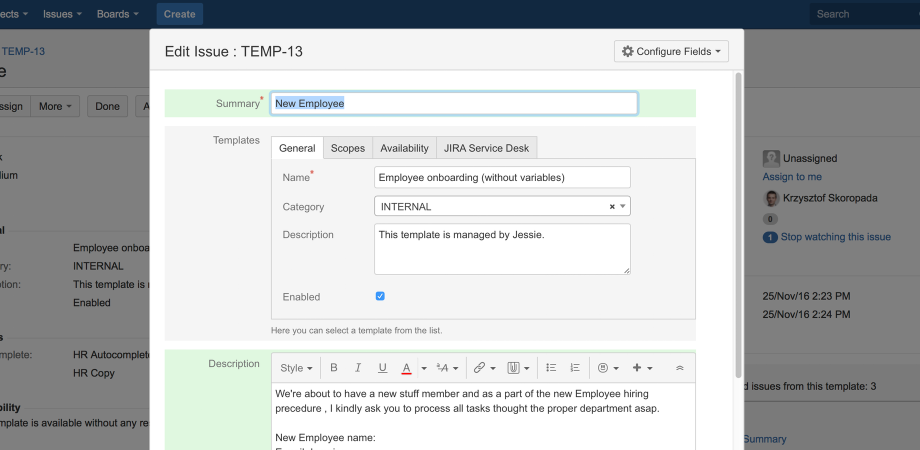This screenshot has height=450, width=920.
Task: Click the Summary input field
Action: (x=454, y=103)
